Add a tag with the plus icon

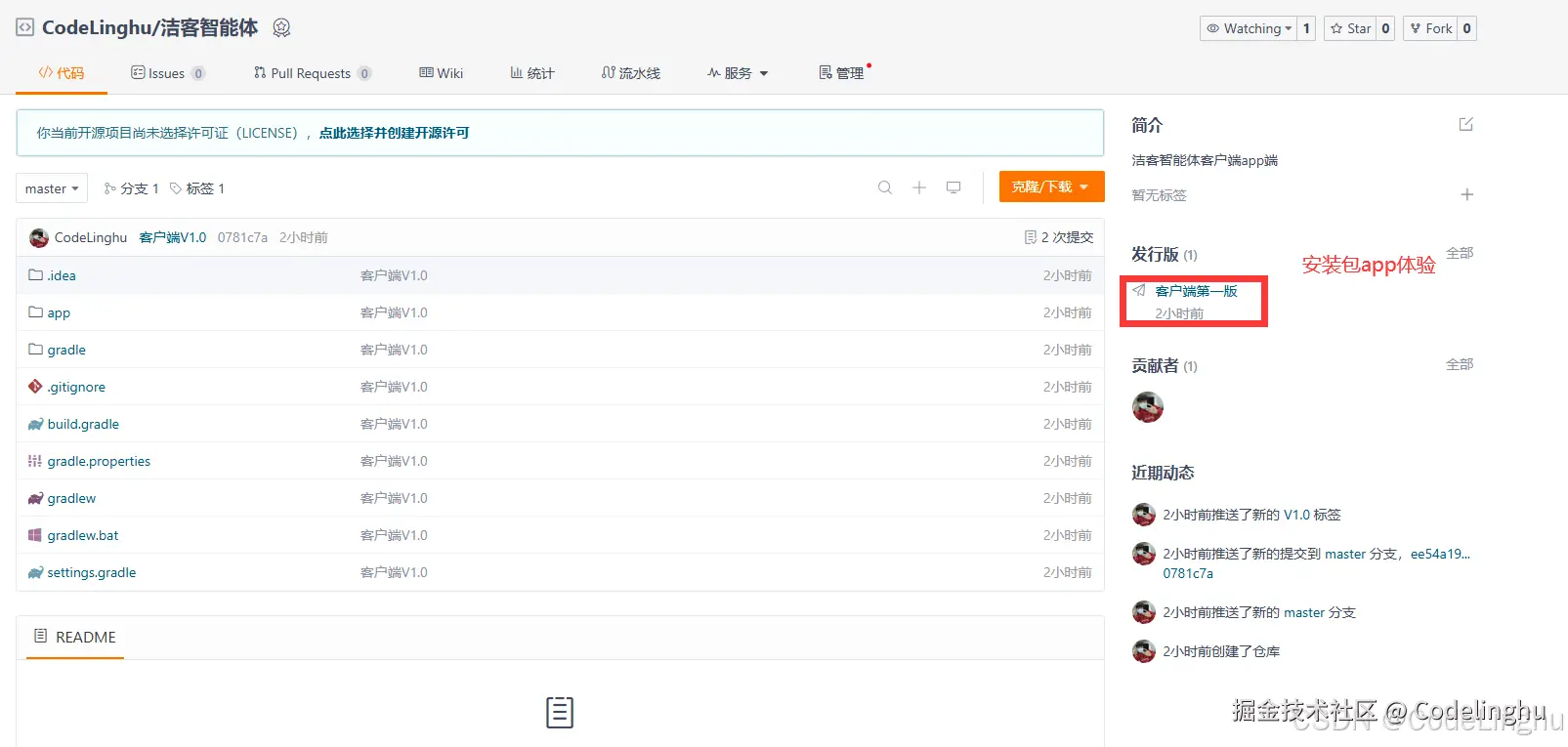(1466, 194)
